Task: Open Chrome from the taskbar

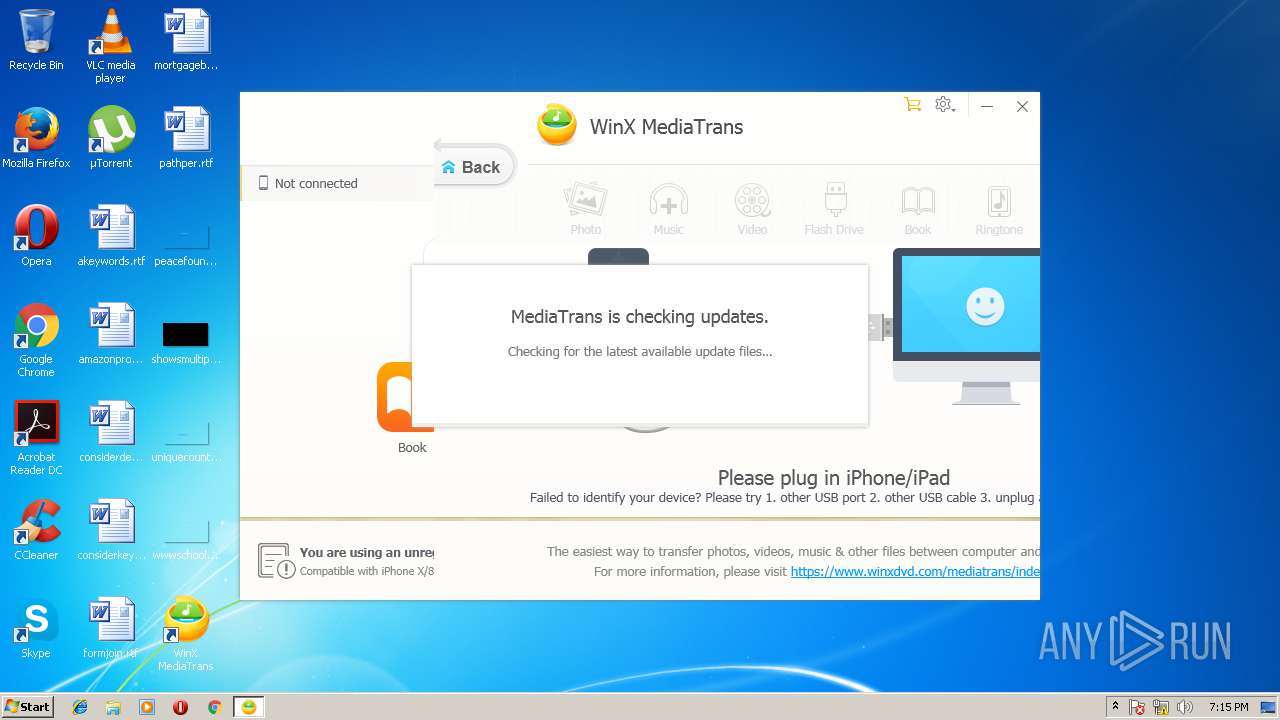Action: (x=214, y=707)
